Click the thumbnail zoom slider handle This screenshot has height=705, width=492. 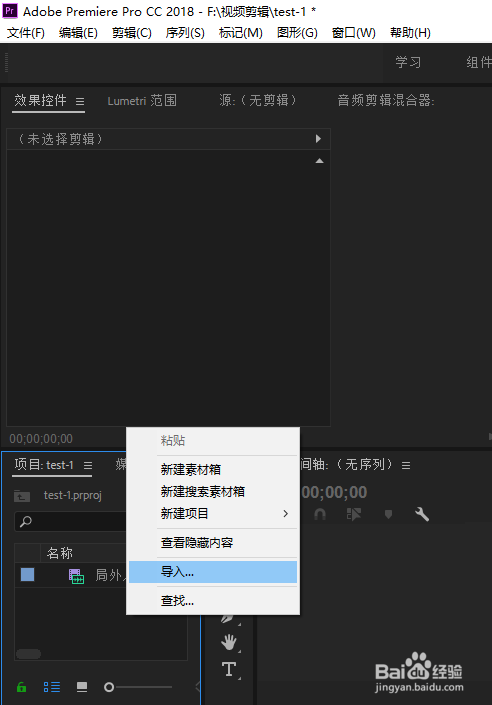(x=109, y=687)
